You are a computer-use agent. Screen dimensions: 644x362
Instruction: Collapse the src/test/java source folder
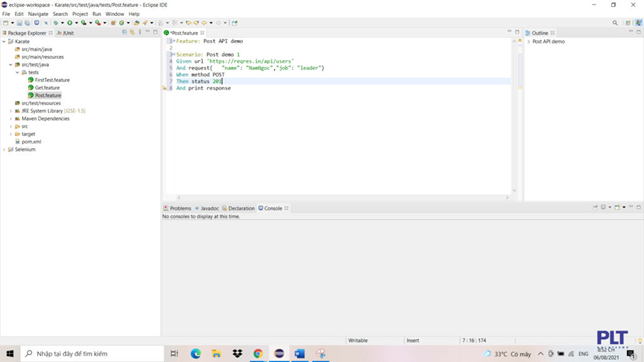[x=11, y=65]
